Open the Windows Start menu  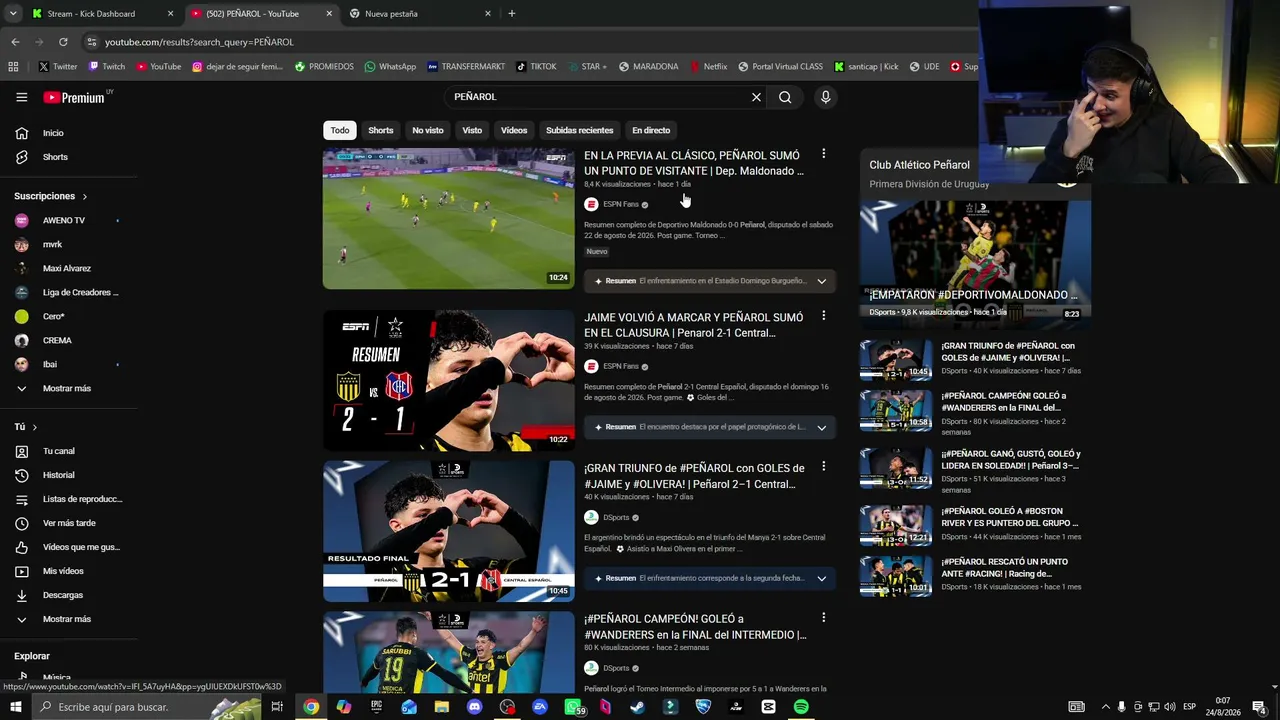click(x=15, y=707)
